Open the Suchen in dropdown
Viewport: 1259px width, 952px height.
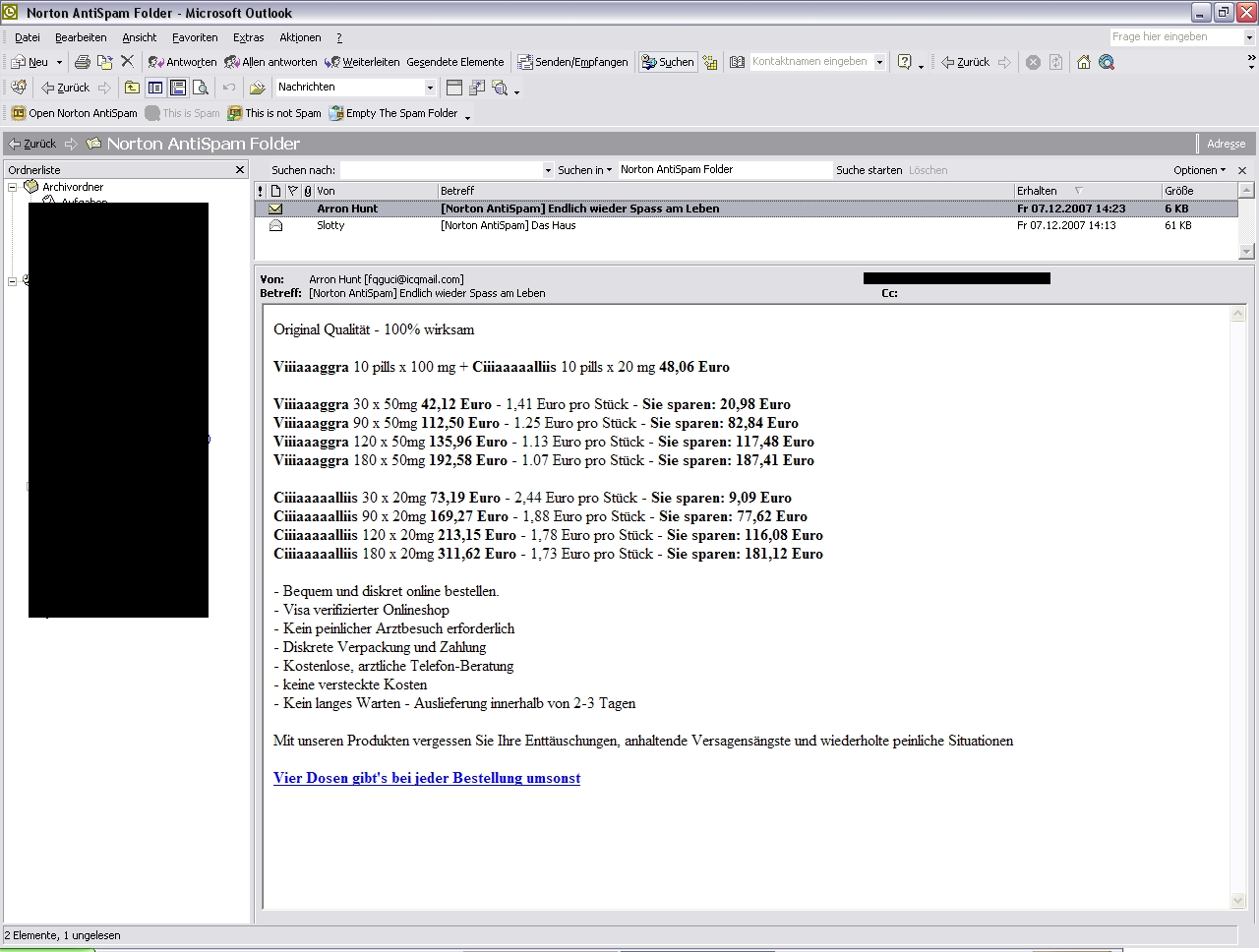pos(584,170)
